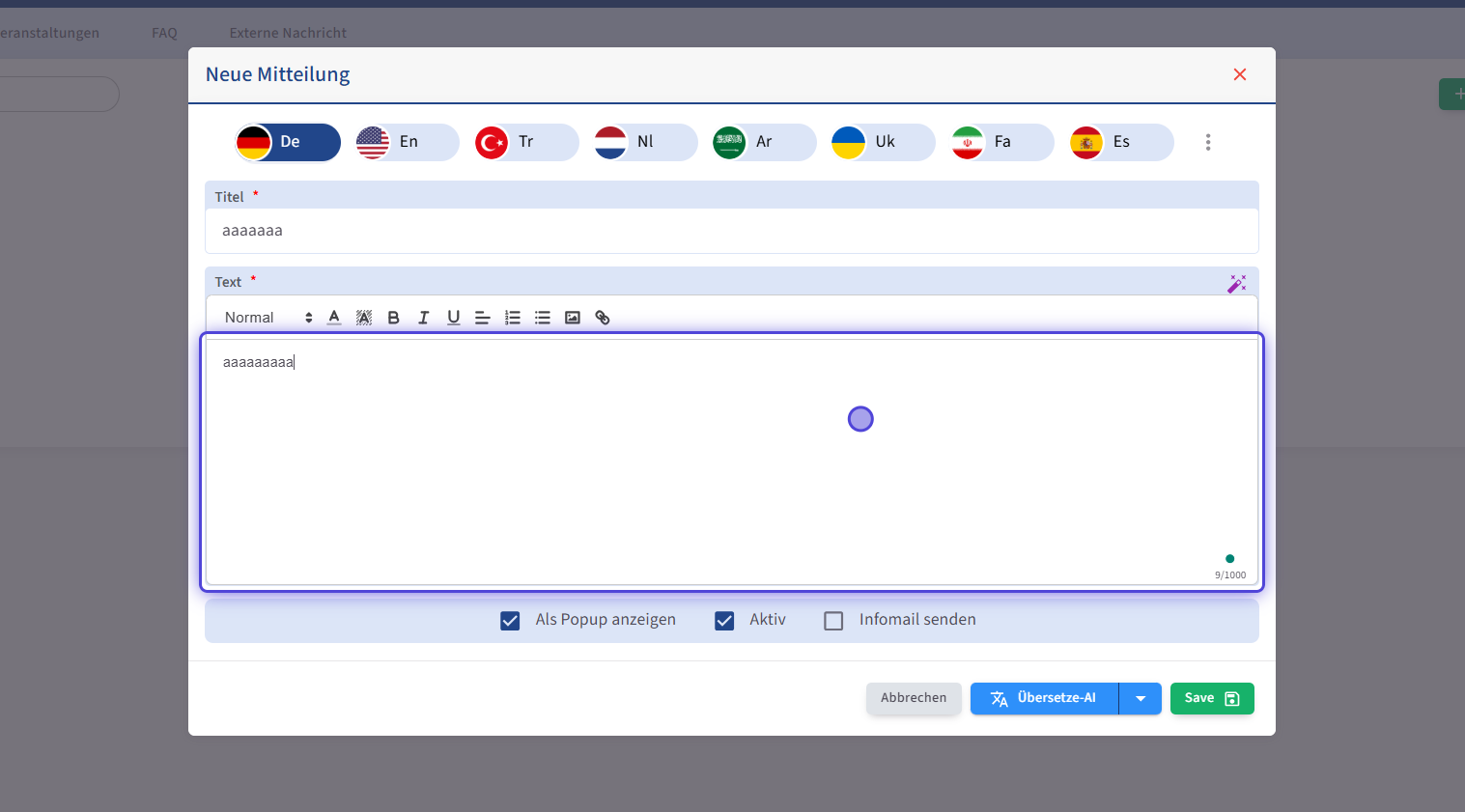The image size is (1465, 812).
Task: Apply italic formatting
Action: coord(423,318)
